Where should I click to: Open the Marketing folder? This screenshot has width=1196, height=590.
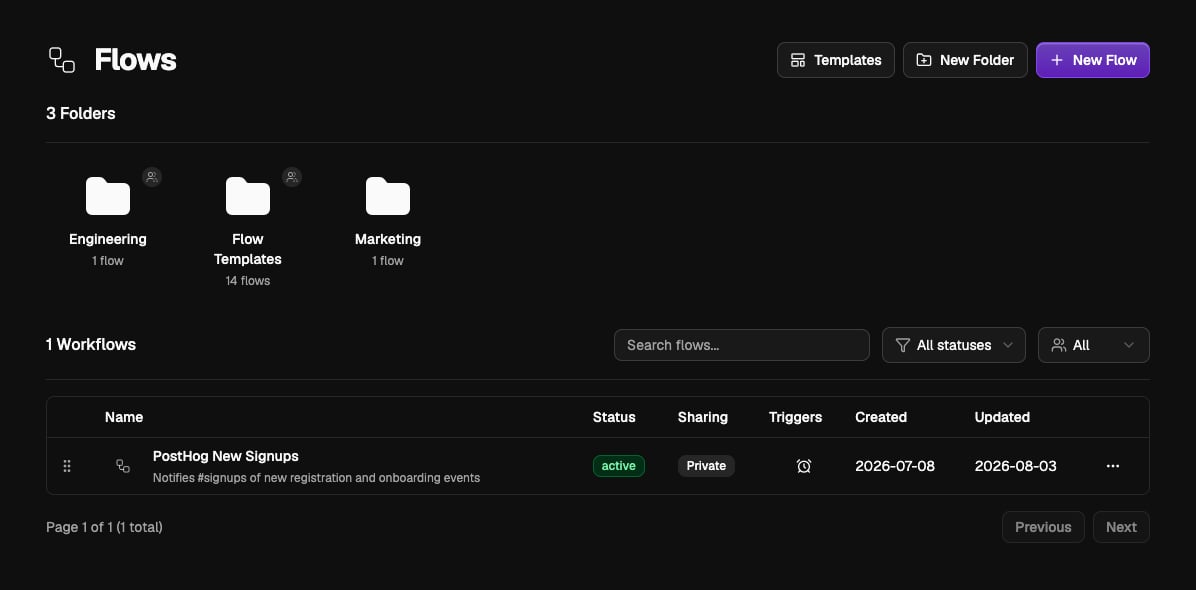387,197
